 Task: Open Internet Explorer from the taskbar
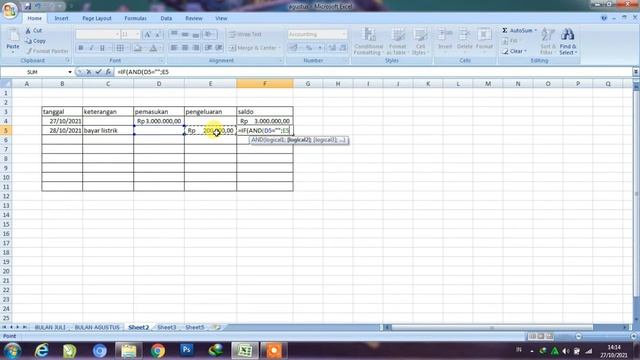point(42,351)
